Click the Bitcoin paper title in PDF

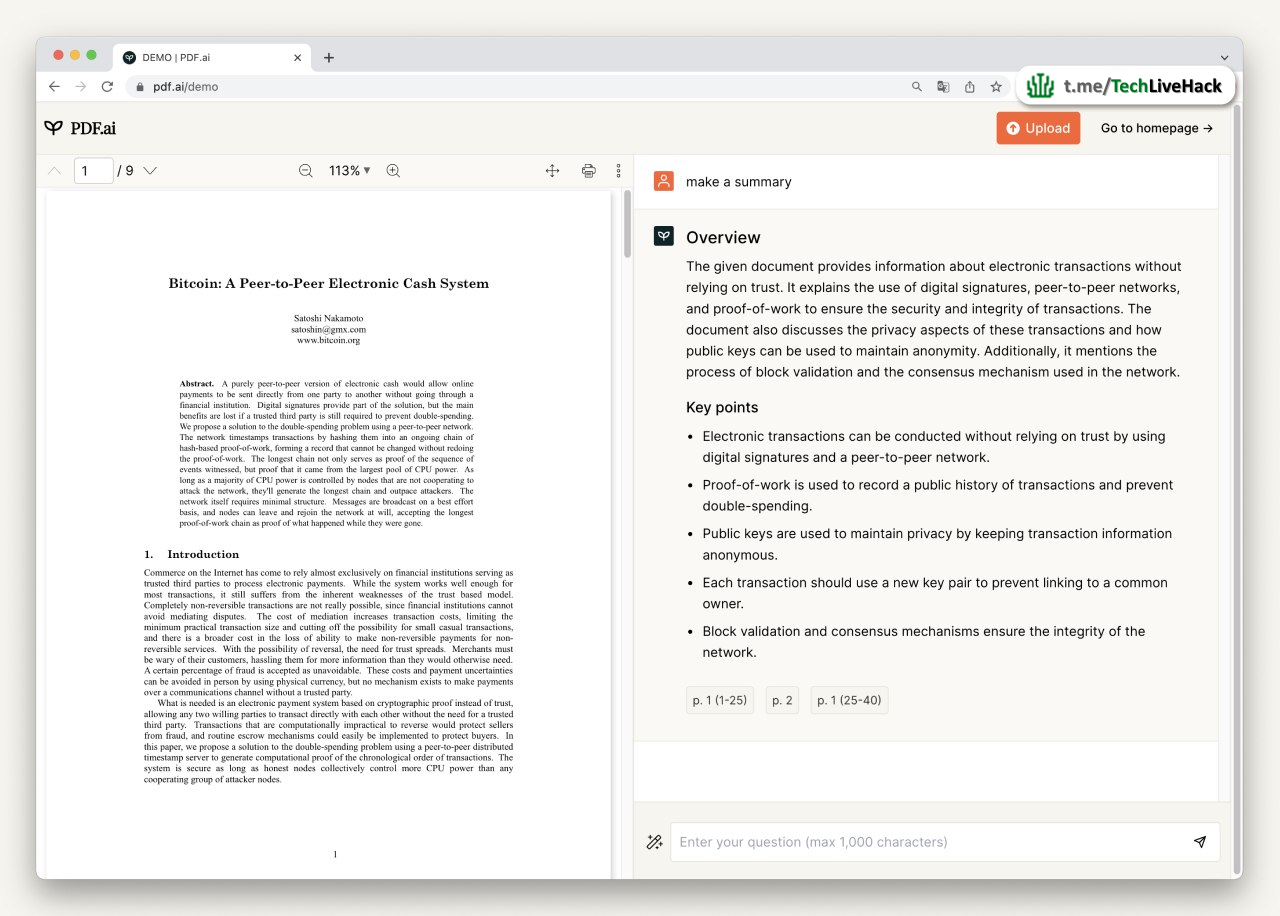tap(329, 283)
